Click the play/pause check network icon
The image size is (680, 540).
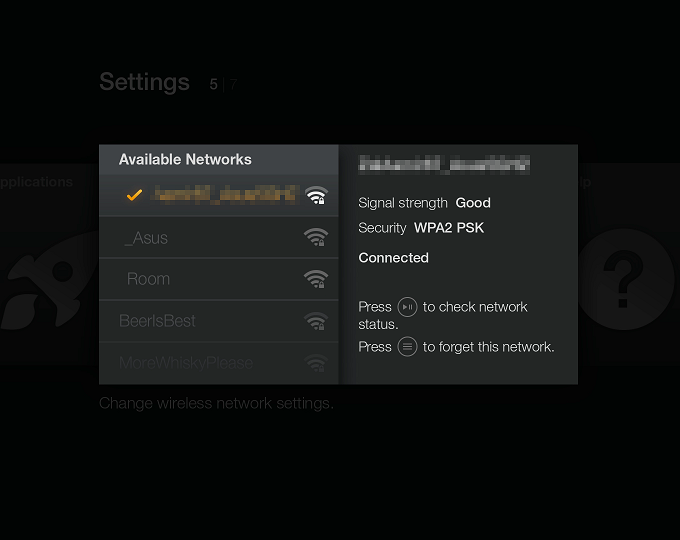click(407, 307)
